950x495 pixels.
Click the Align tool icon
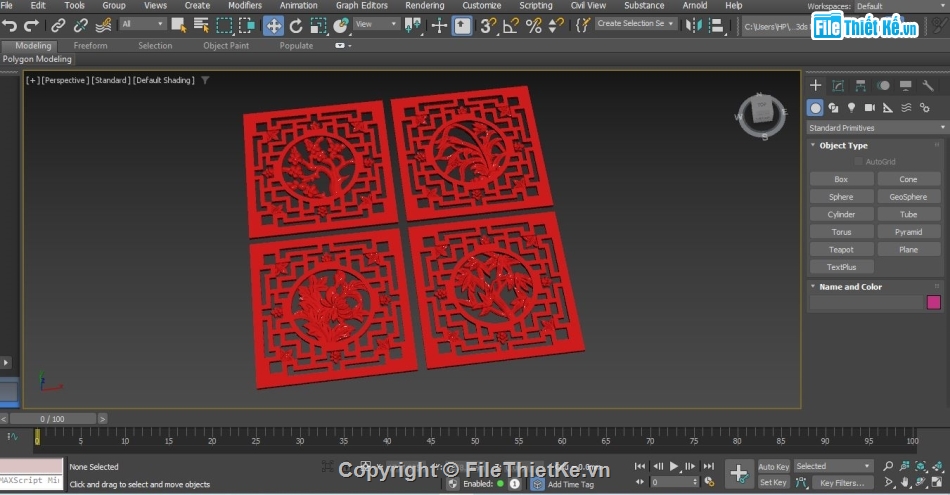[x=717, y=25]
